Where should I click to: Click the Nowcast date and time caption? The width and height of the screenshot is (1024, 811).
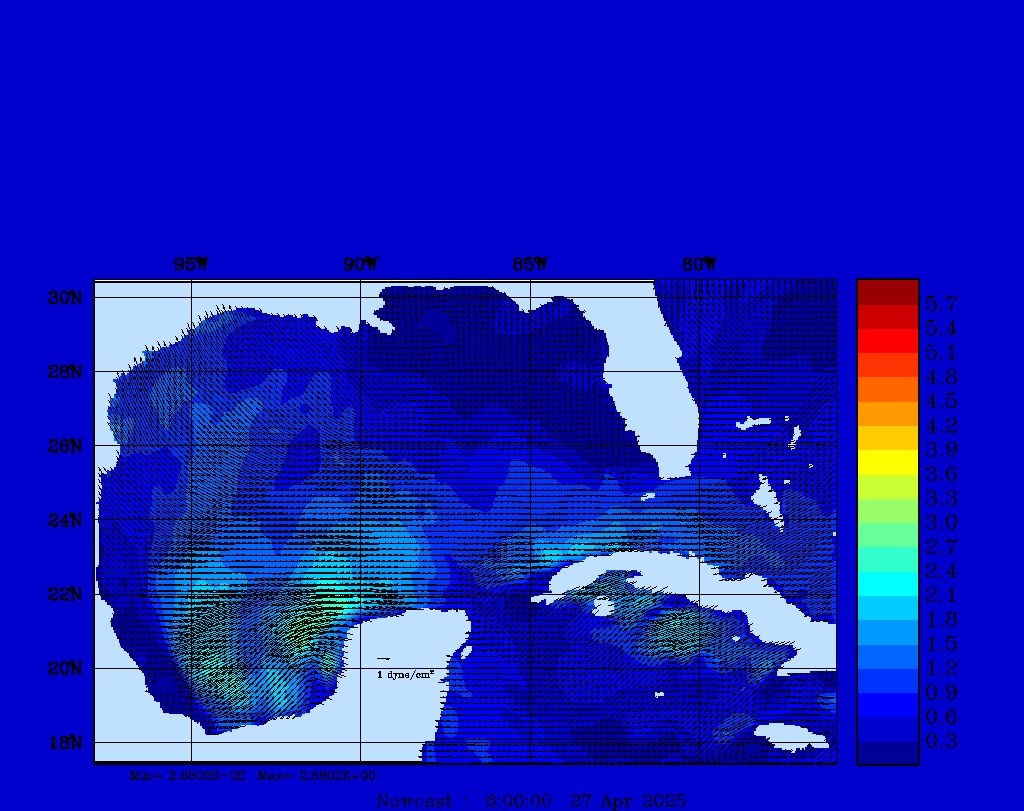(x=530, y=801)
